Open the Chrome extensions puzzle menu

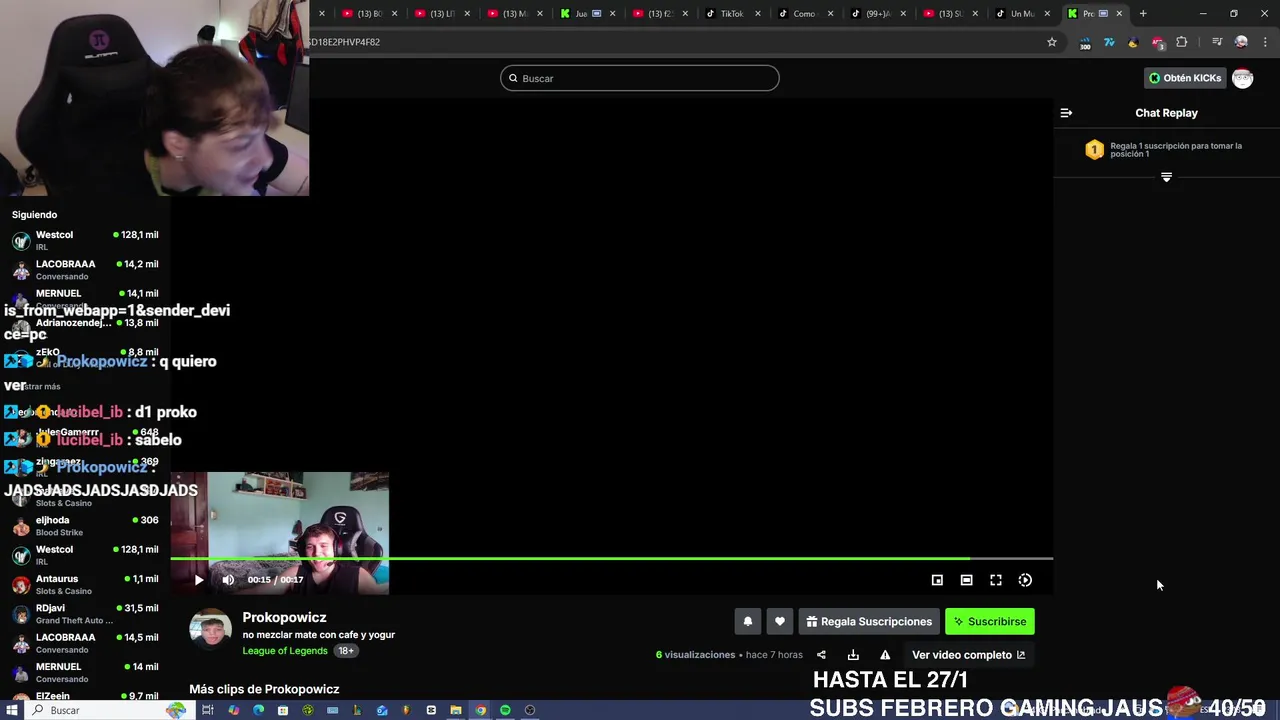pyautogui.click(x=1182, y=42)
